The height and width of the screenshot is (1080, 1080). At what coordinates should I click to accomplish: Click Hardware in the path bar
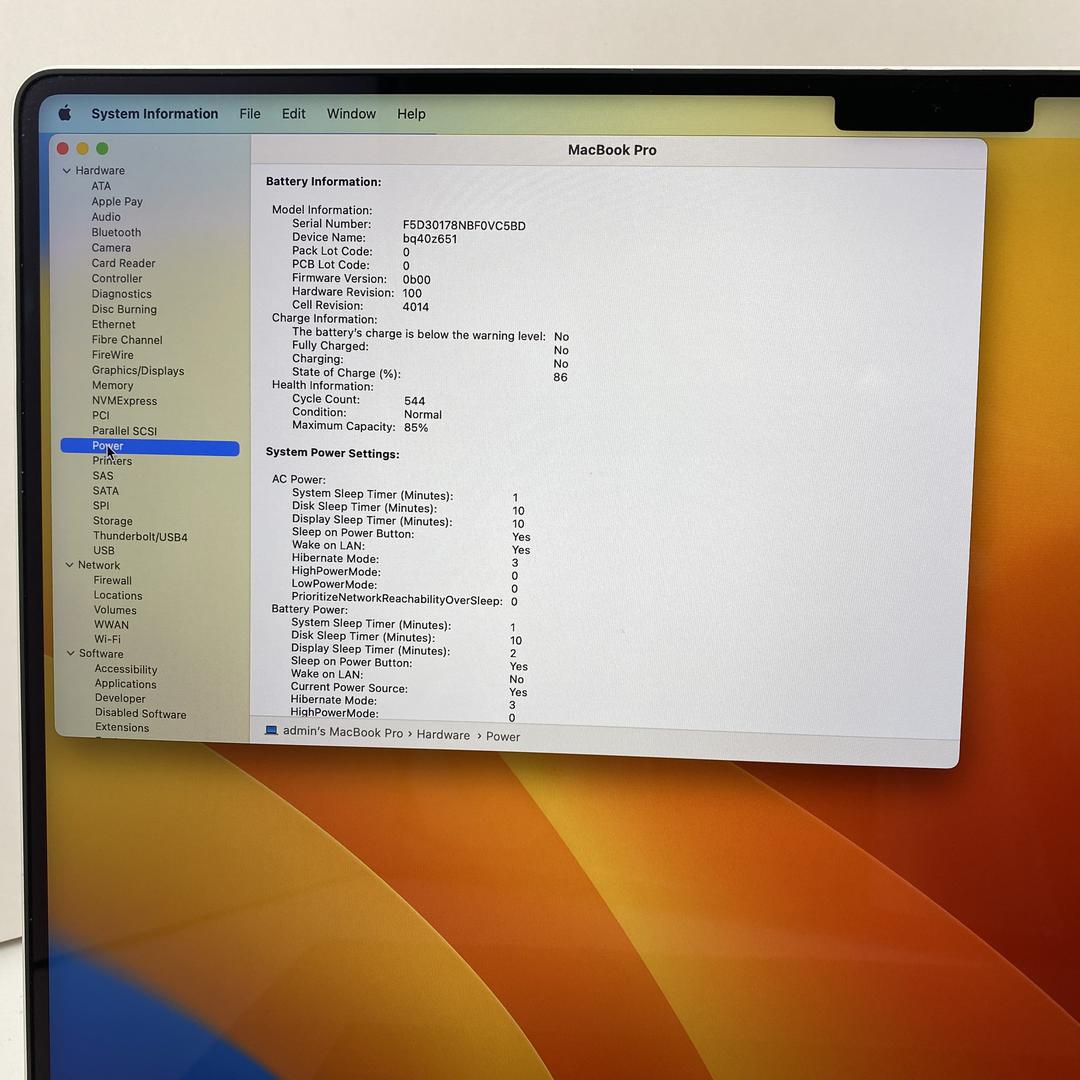pos(443,735)
